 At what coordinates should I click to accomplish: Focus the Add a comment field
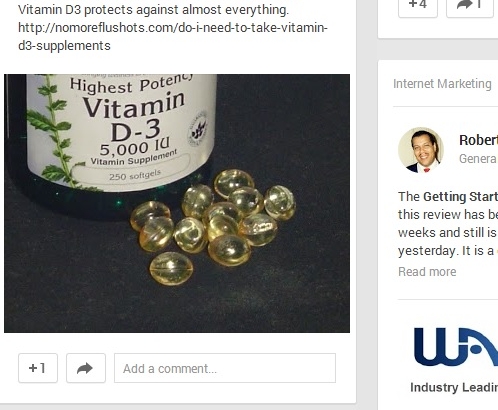pos(225,368)
